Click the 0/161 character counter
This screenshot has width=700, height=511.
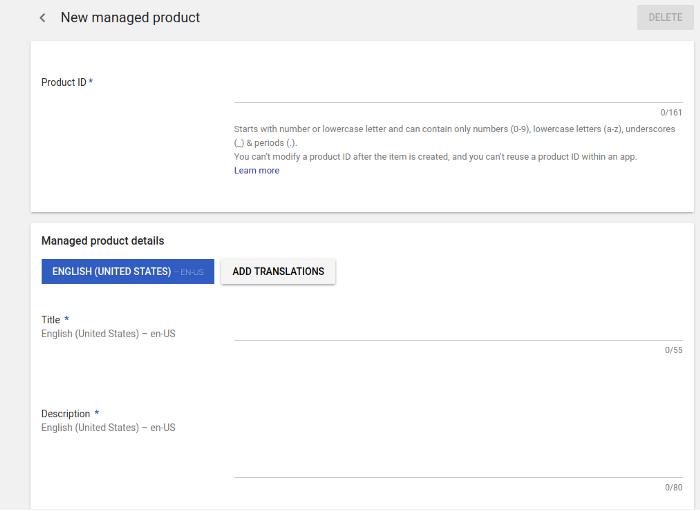click(x=671, y=112)
